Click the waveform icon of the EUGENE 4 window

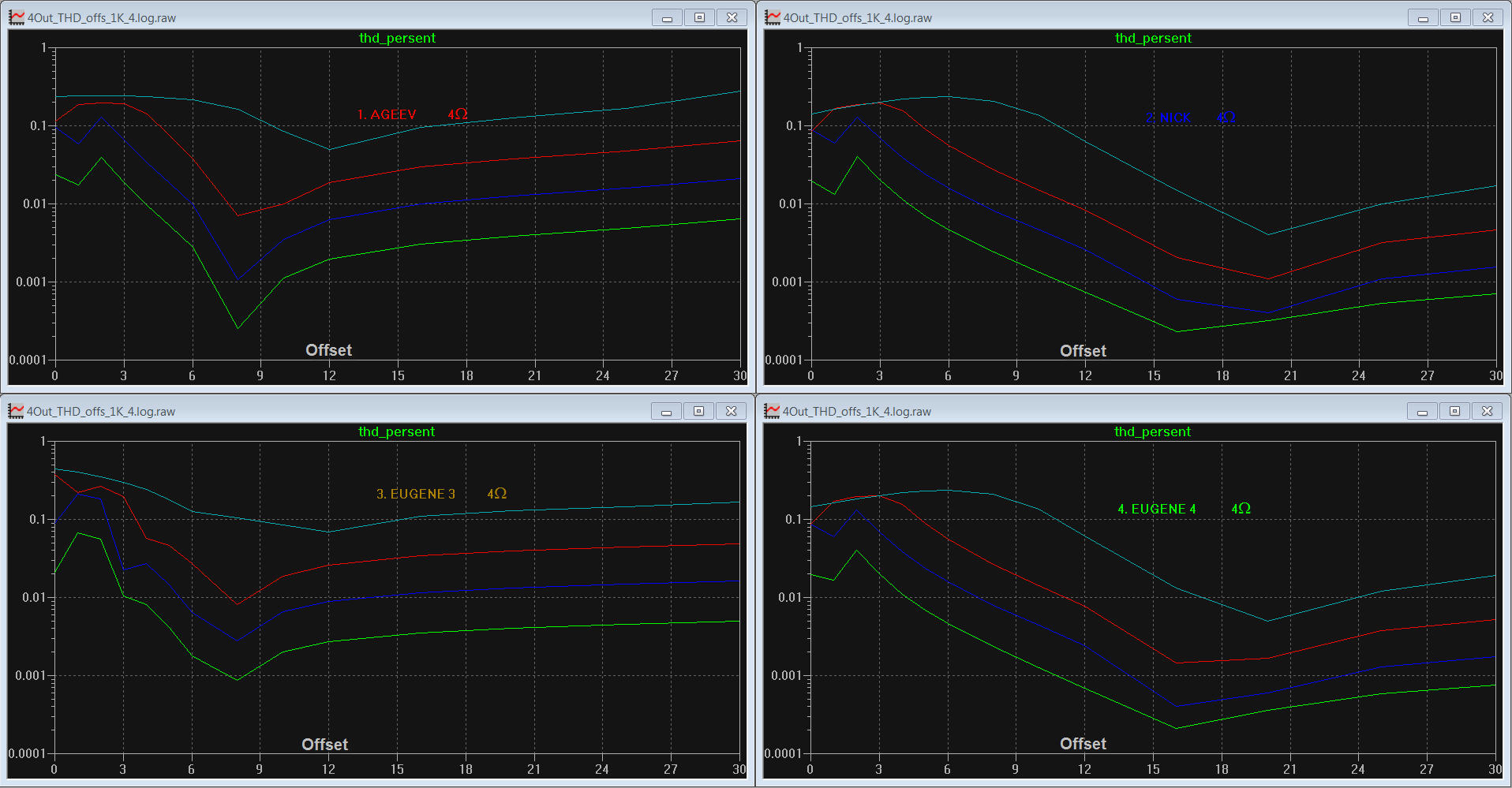(772, 411)
